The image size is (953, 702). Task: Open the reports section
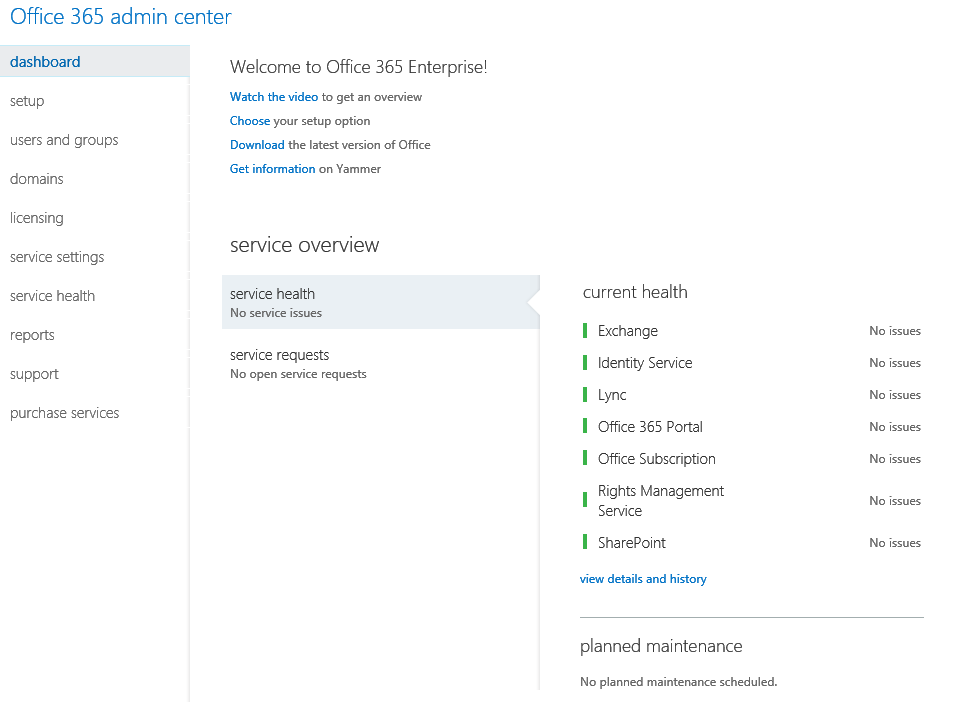[x=32, y=335]
